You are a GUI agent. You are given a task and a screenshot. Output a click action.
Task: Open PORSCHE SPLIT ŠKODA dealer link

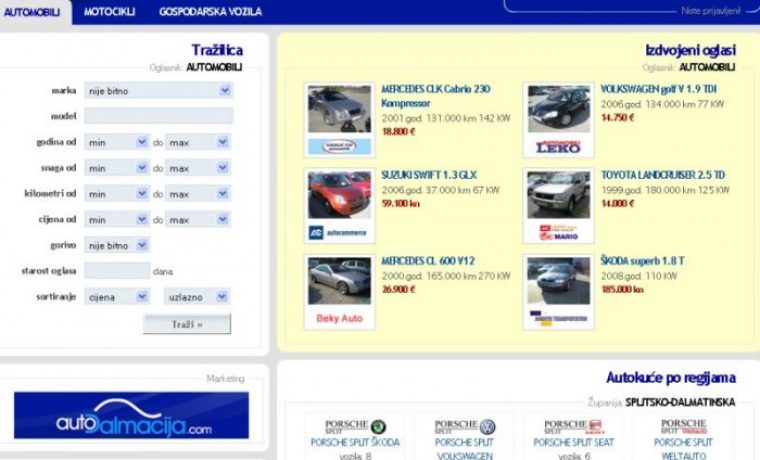[x=355, y=443]
